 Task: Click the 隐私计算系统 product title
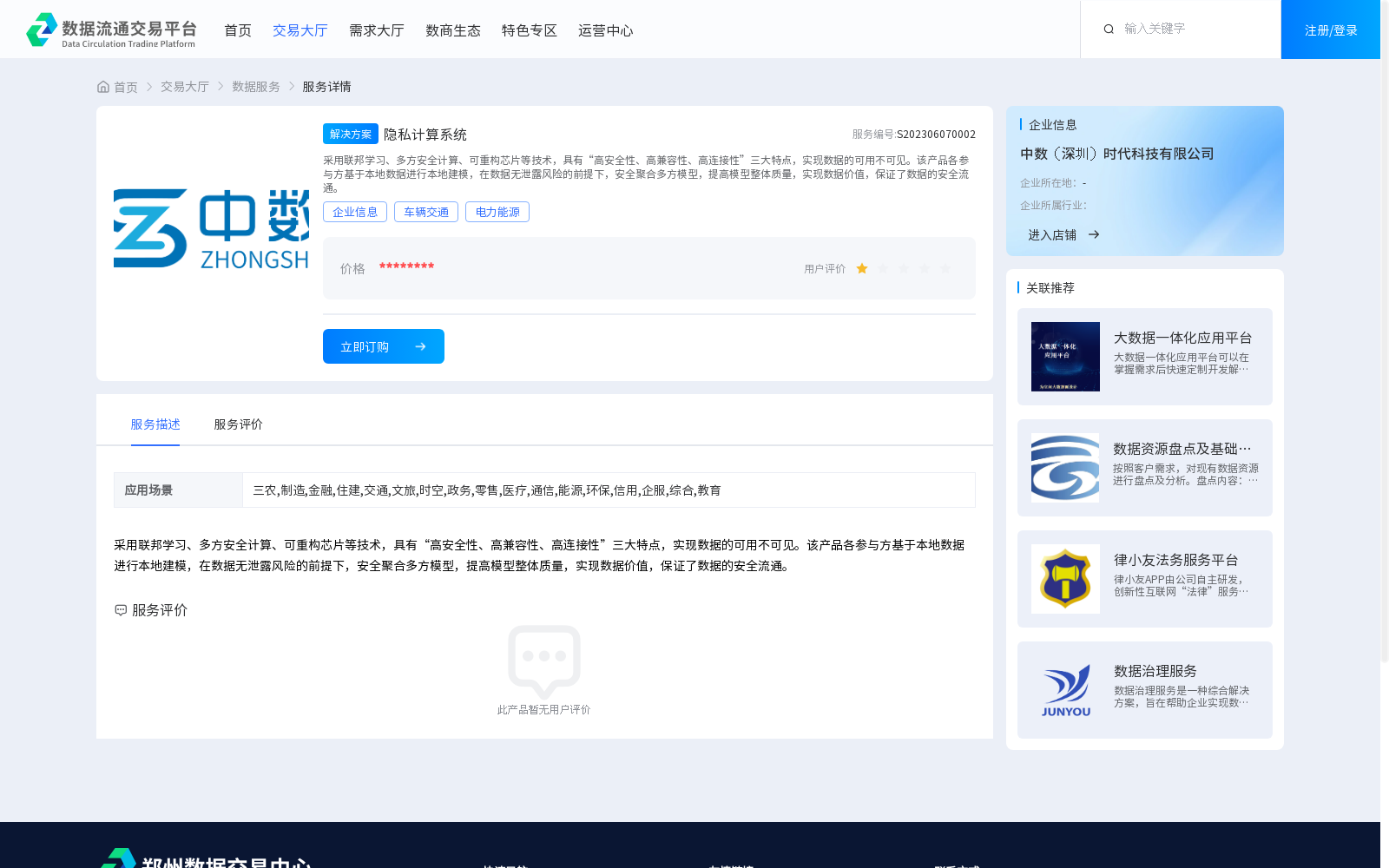(425, 135)
